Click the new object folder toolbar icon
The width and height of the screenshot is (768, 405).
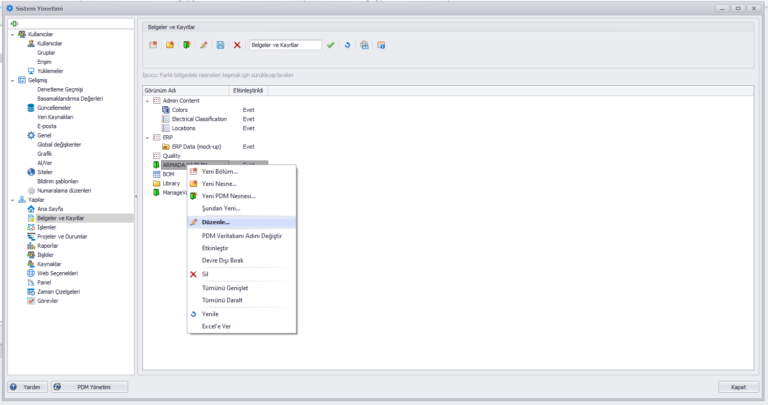point(170,45)
